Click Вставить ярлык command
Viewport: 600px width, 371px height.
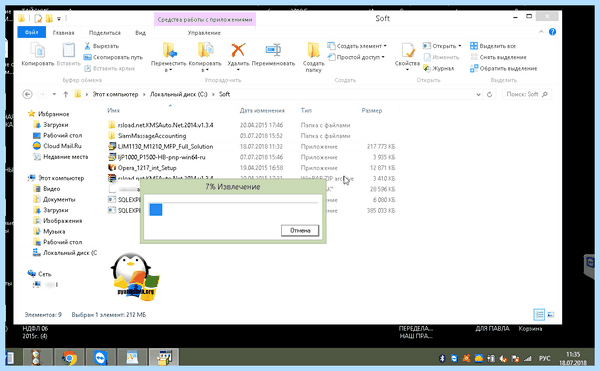[x=109, y=68]
